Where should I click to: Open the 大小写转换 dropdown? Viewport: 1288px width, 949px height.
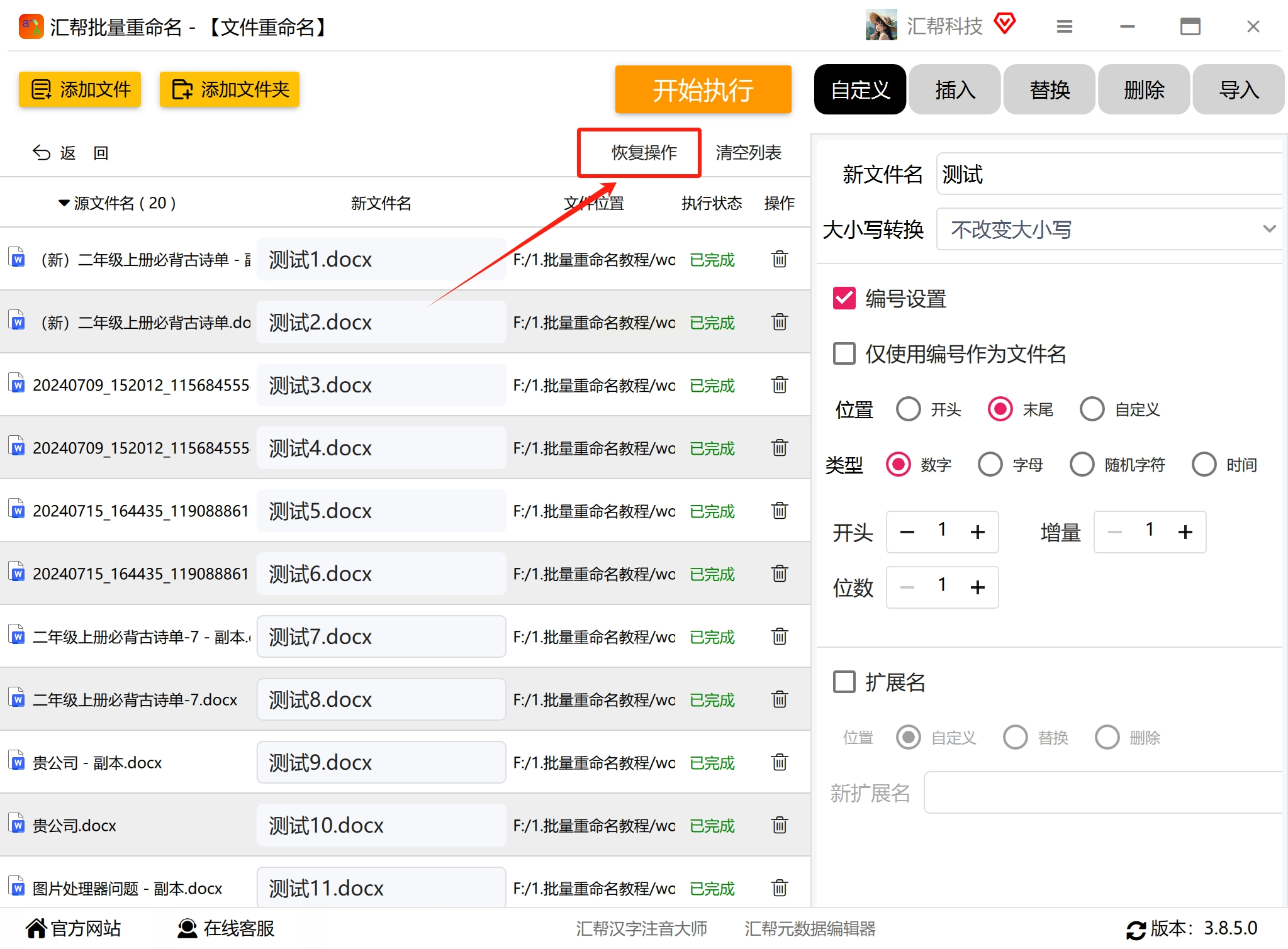[x=1109, y=230]
